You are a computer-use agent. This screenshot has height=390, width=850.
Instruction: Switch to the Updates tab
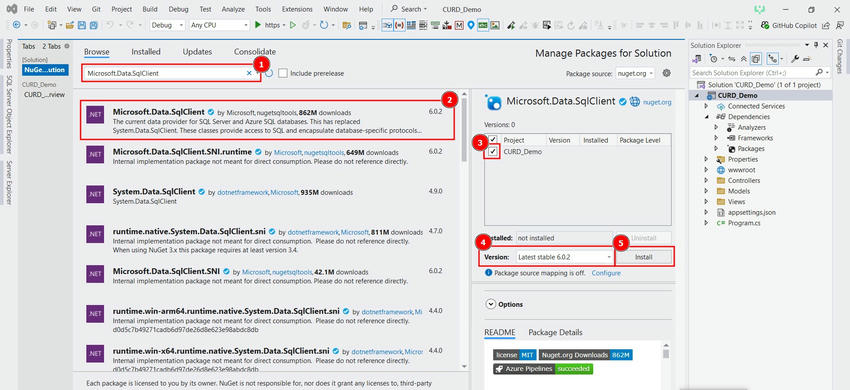197,52
